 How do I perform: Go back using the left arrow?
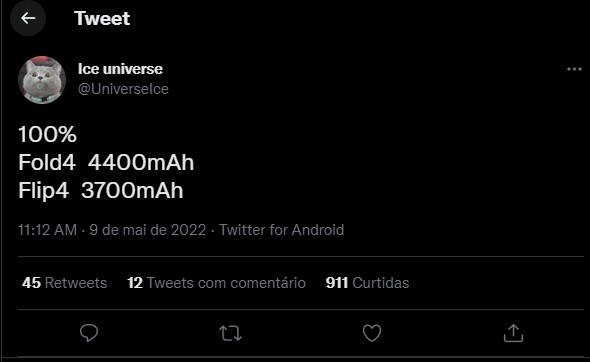point(28,18)
